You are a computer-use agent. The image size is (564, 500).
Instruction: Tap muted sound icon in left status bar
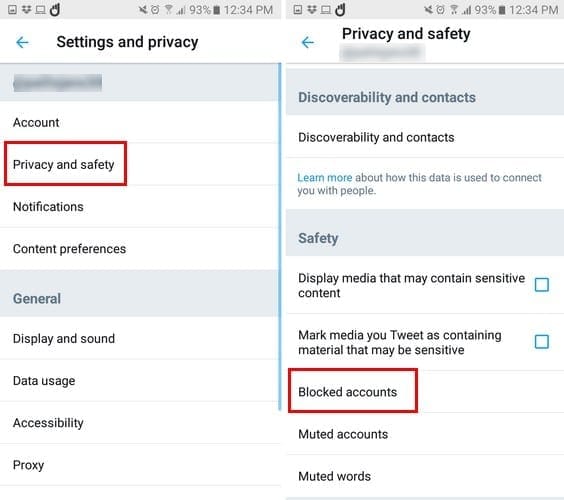click(x=143, y=10)
